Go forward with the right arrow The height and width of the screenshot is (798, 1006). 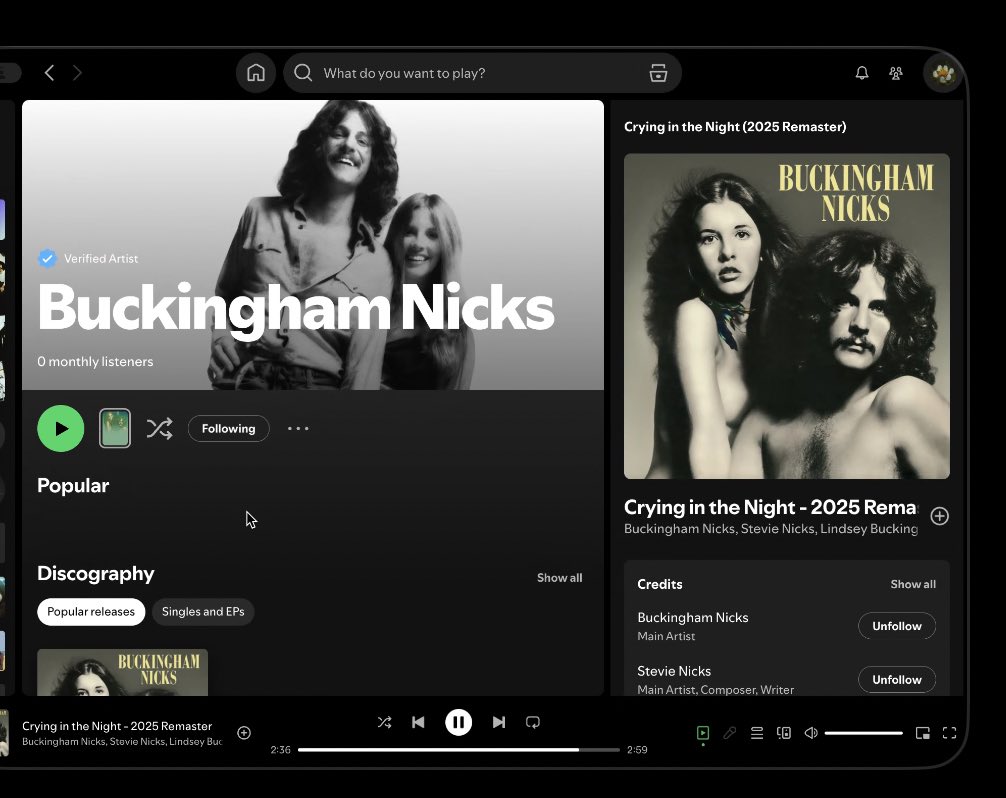tap(77, 73)
